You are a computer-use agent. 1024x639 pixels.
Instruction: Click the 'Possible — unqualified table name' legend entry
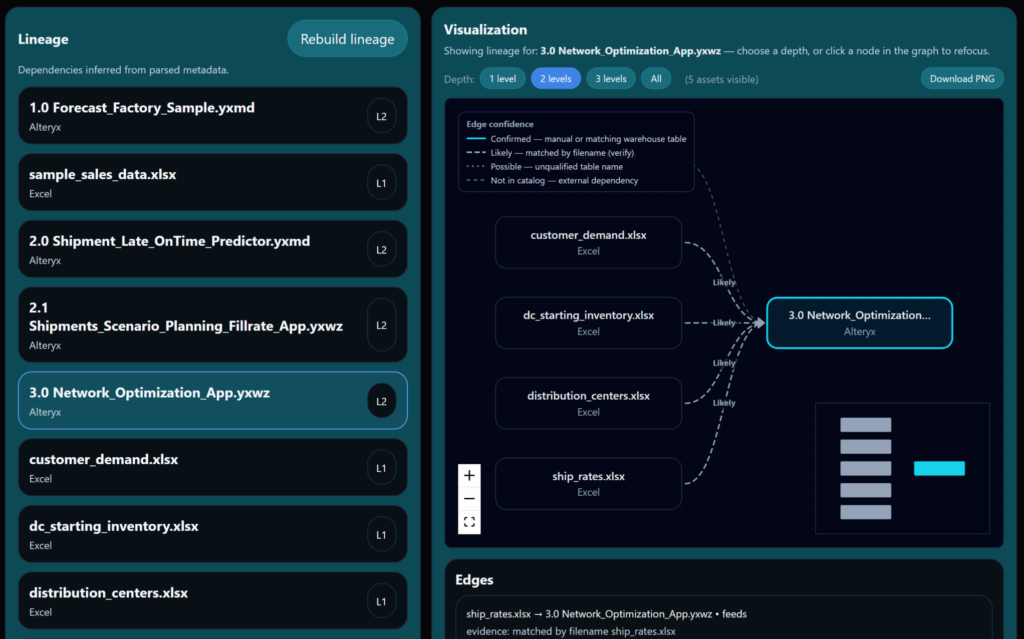pyautogui.click(x=545, y=167)
